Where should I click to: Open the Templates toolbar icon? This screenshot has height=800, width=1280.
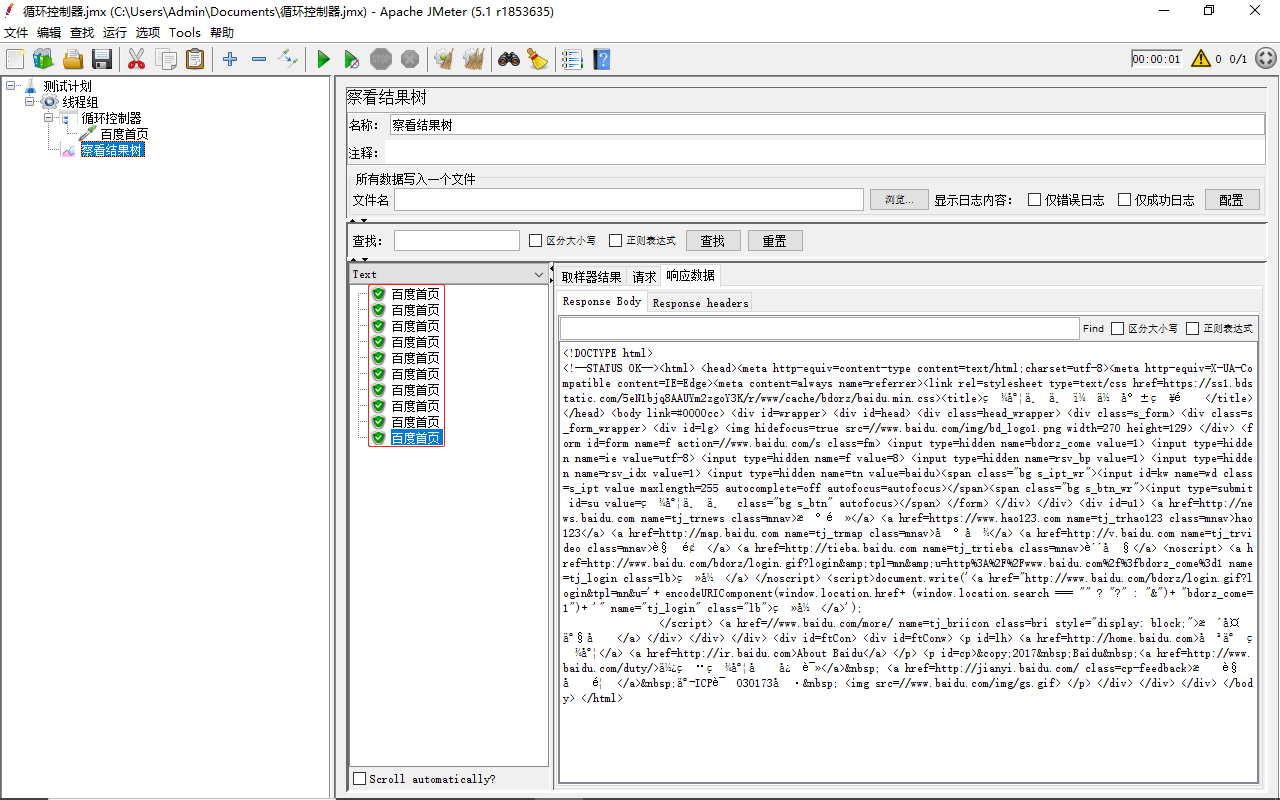[43, 59]
